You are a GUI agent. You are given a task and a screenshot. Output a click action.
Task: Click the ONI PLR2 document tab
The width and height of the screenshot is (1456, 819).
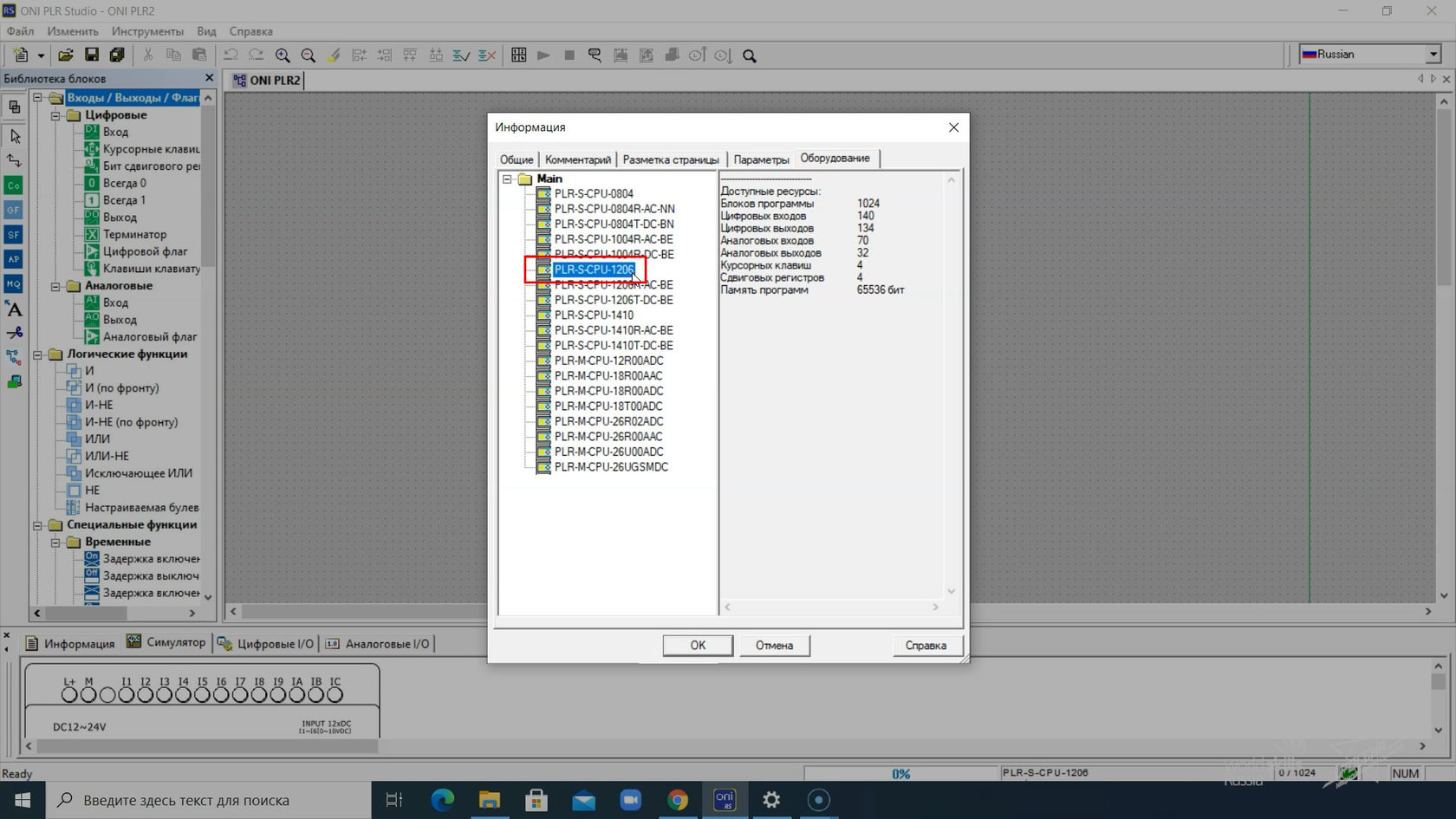[x=266, y=80]
